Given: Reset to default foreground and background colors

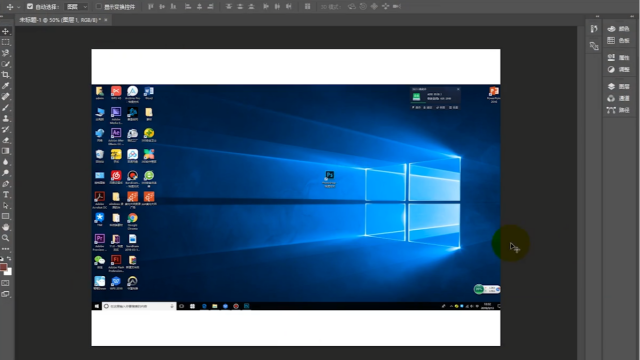Looking at the screenshot, I should tap(2, 259).
